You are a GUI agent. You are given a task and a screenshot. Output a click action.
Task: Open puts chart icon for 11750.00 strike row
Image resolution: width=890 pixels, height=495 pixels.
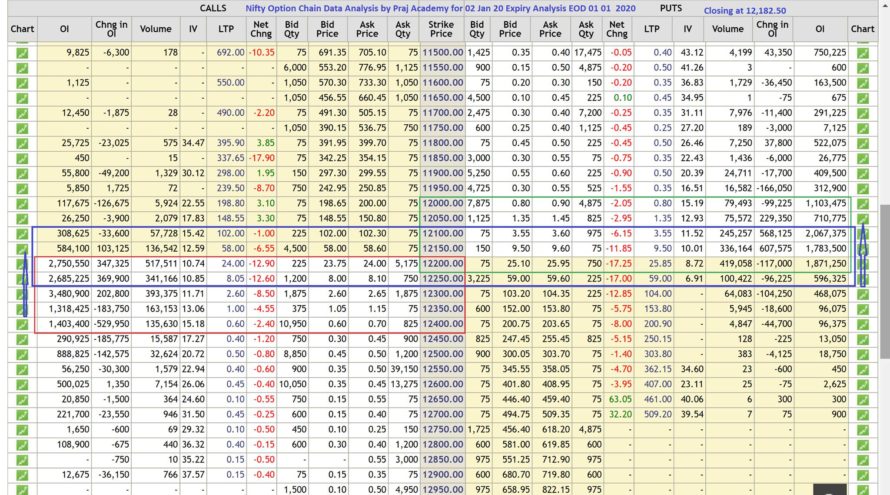[863, 128]
